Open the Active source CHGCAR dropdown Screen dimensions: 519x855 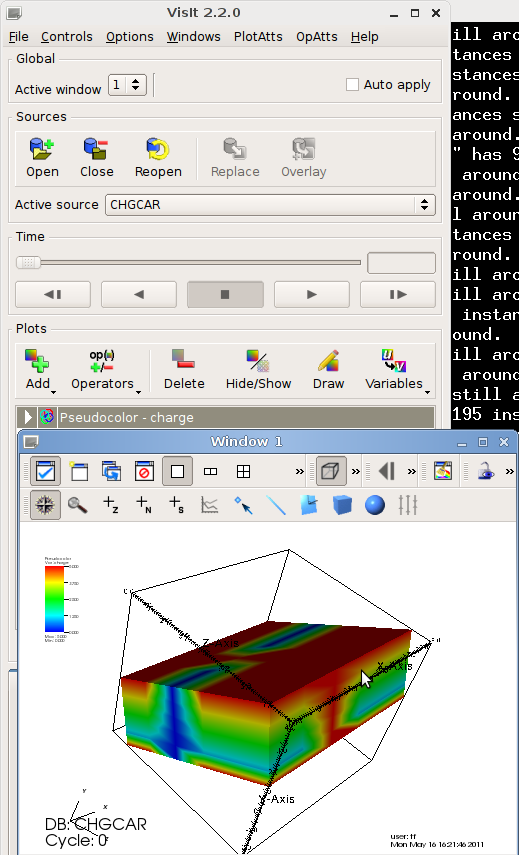(x=270, y=204)
